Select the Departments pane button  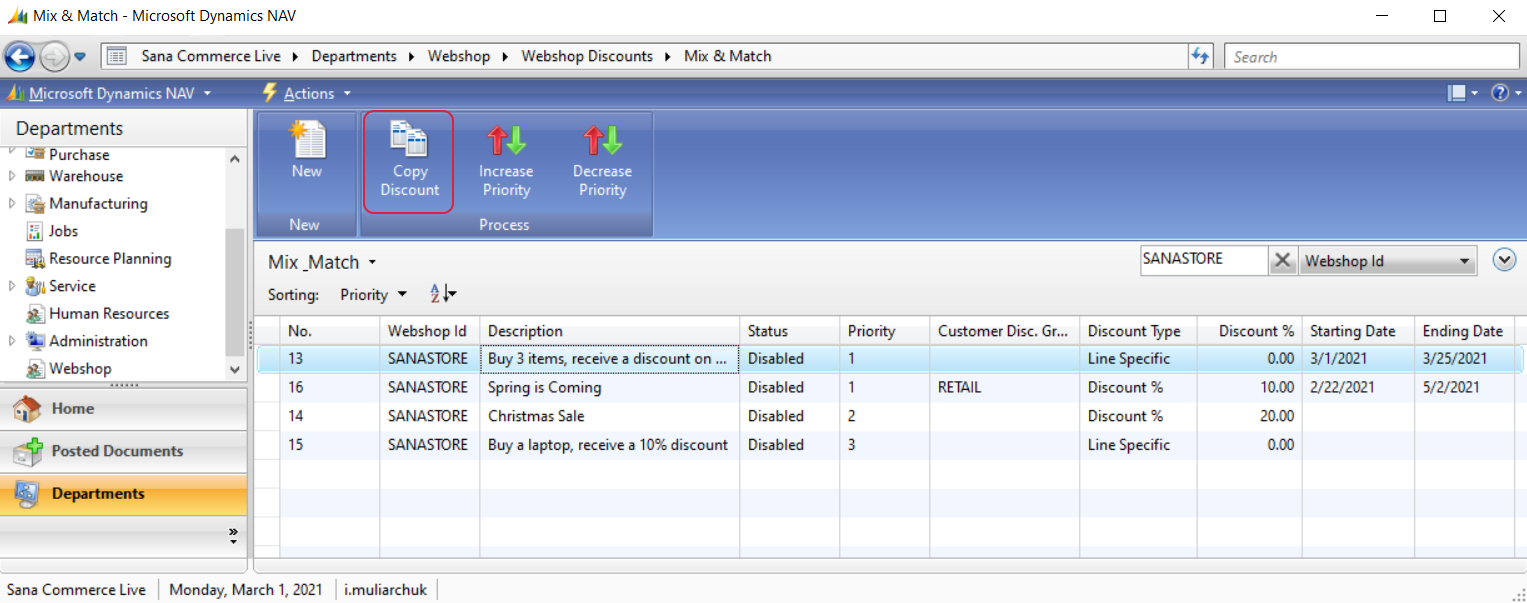coord(124,494)
